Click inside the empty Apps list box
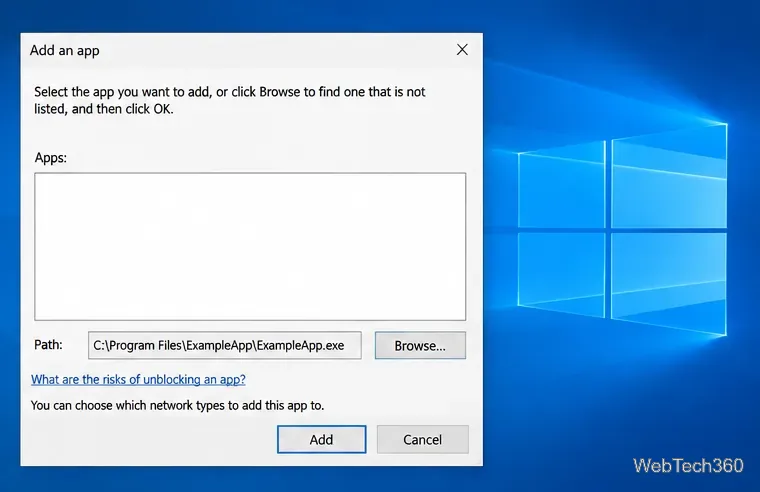The image size is (760, 492). (x=250, y=246)
